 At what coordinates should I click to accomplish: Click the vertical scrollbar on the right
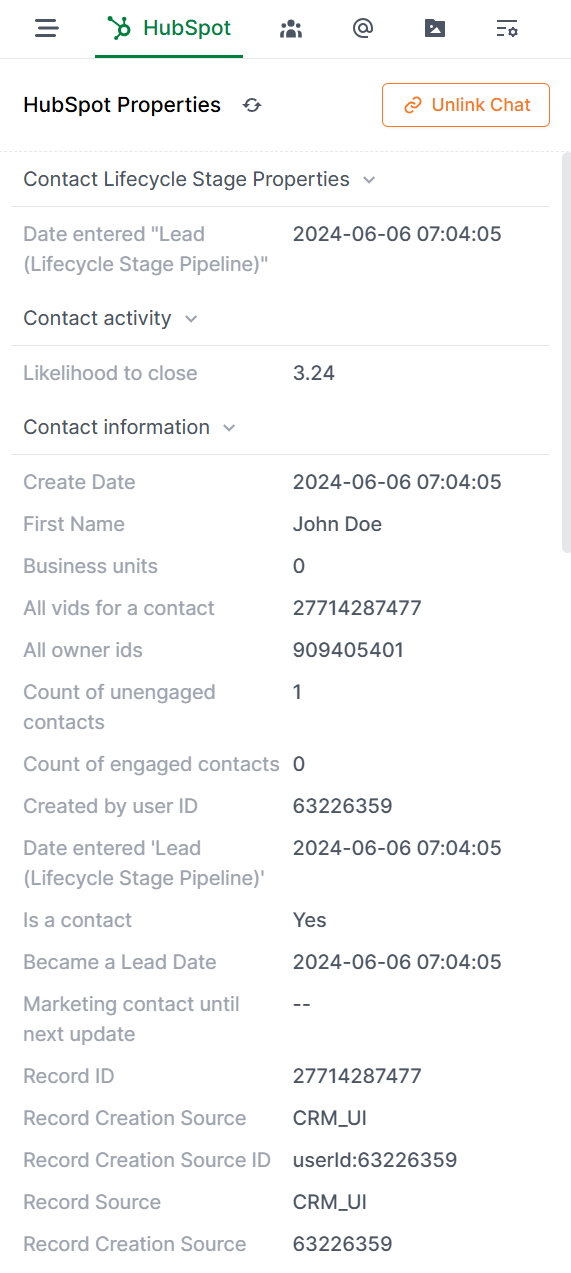tap(566, 352)
